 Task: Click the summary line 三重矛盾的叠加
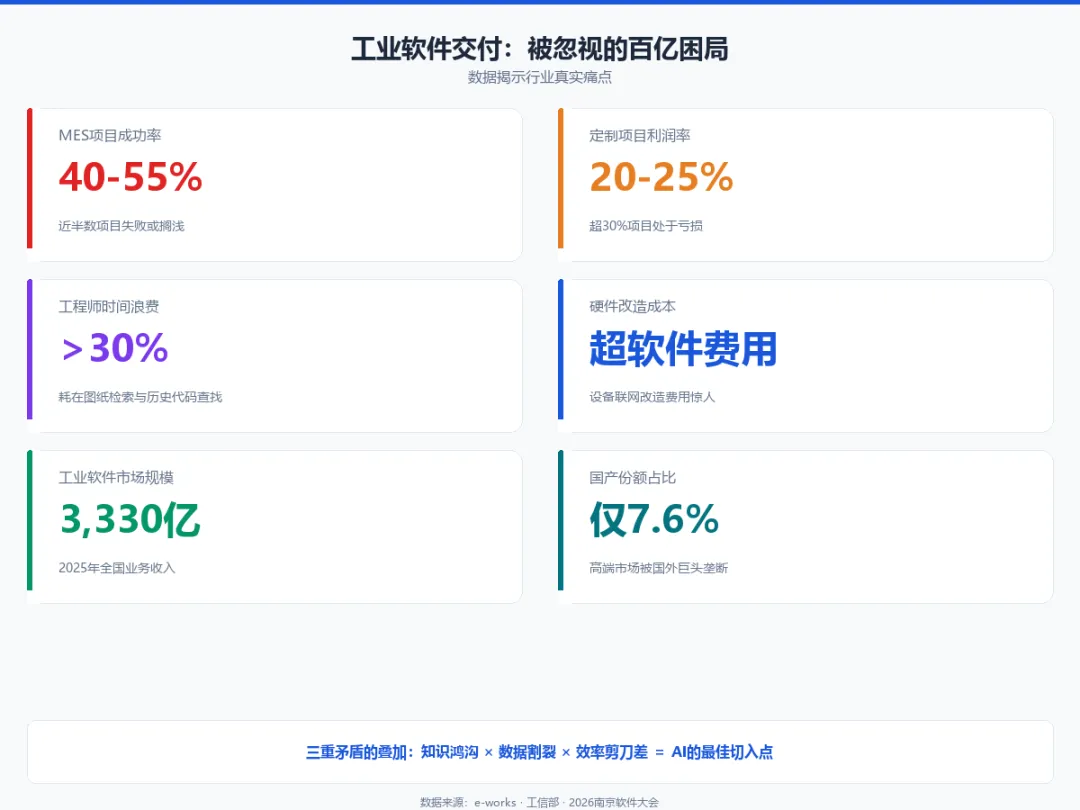pos(540,752)
